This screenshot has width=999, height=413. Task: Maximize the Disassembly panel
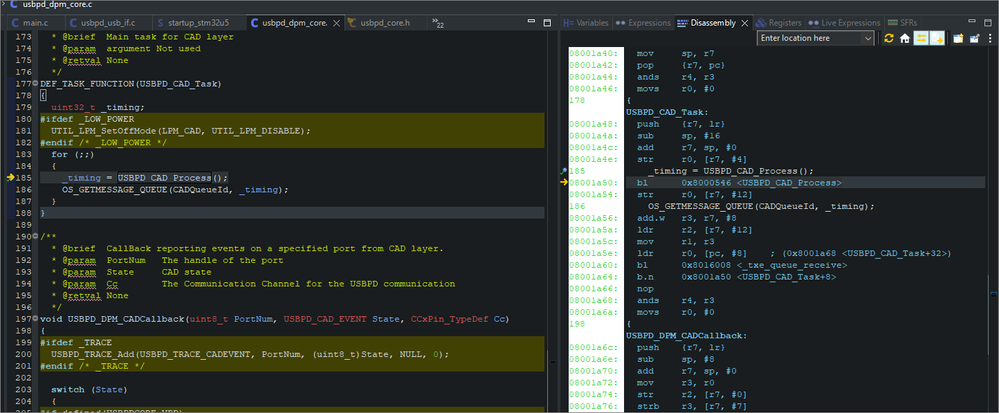coord(990,21)
